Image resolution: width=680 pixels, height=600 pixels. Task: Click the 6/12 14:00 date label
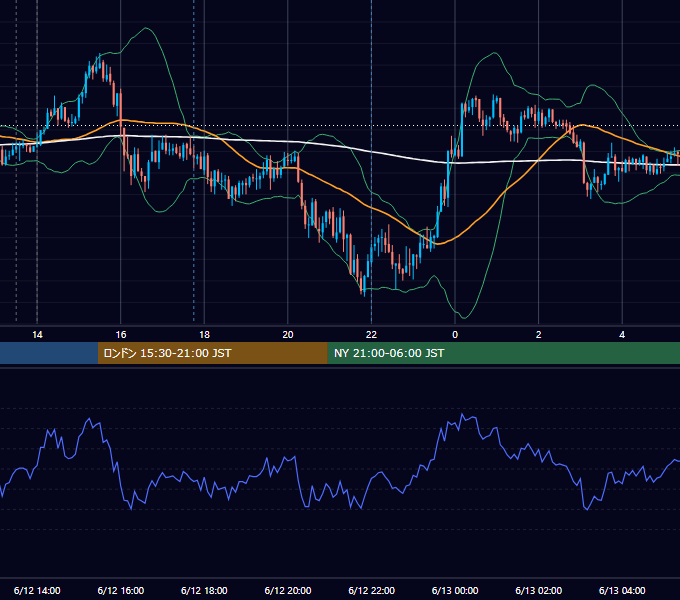(37, 590)
